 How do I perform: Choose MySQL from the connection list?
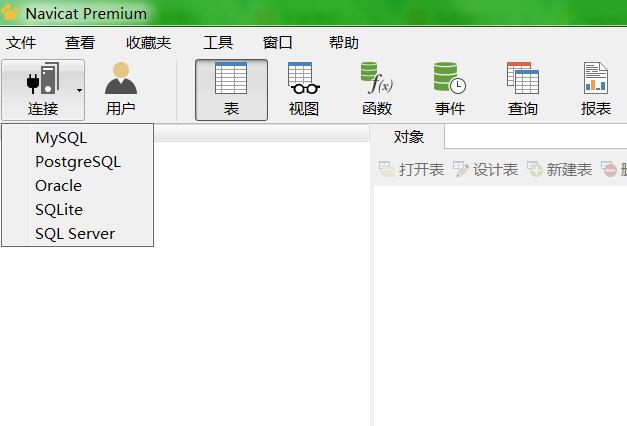[61, 137]
